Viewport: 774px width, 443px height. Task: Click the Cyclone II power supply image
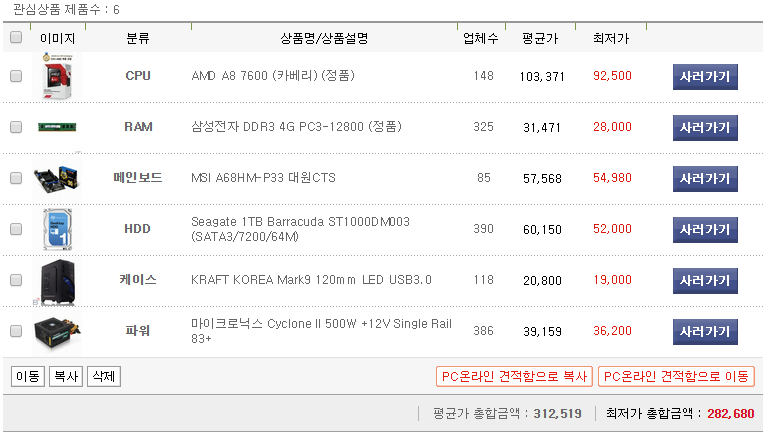point(58,331)
